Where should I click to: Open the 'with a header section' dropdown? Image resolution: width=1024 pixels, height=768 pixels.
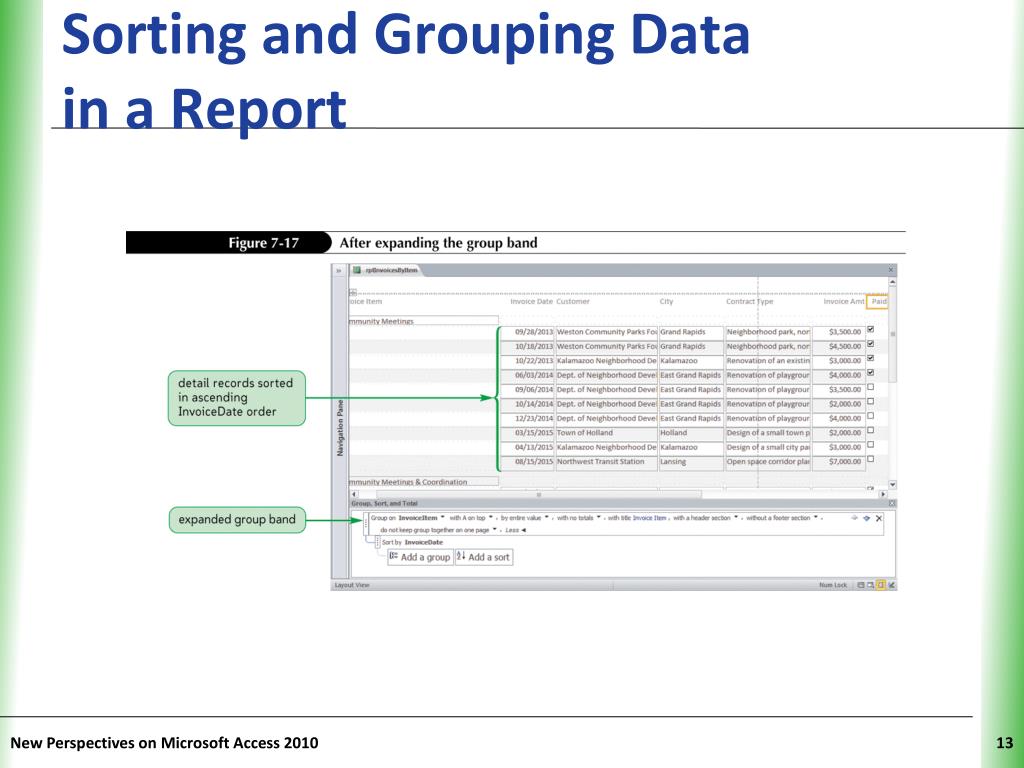(736, 518)
